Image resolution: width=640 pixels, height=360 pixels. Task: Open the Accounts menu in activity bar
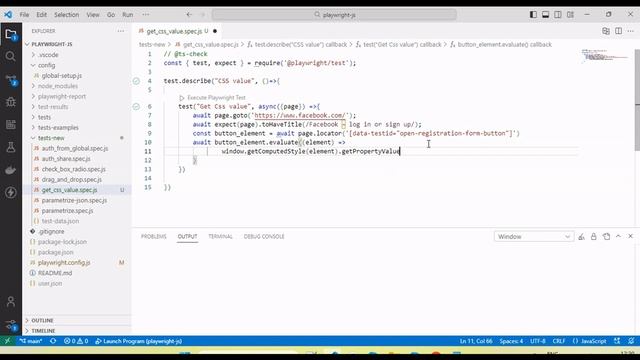[x=11, y=302]
